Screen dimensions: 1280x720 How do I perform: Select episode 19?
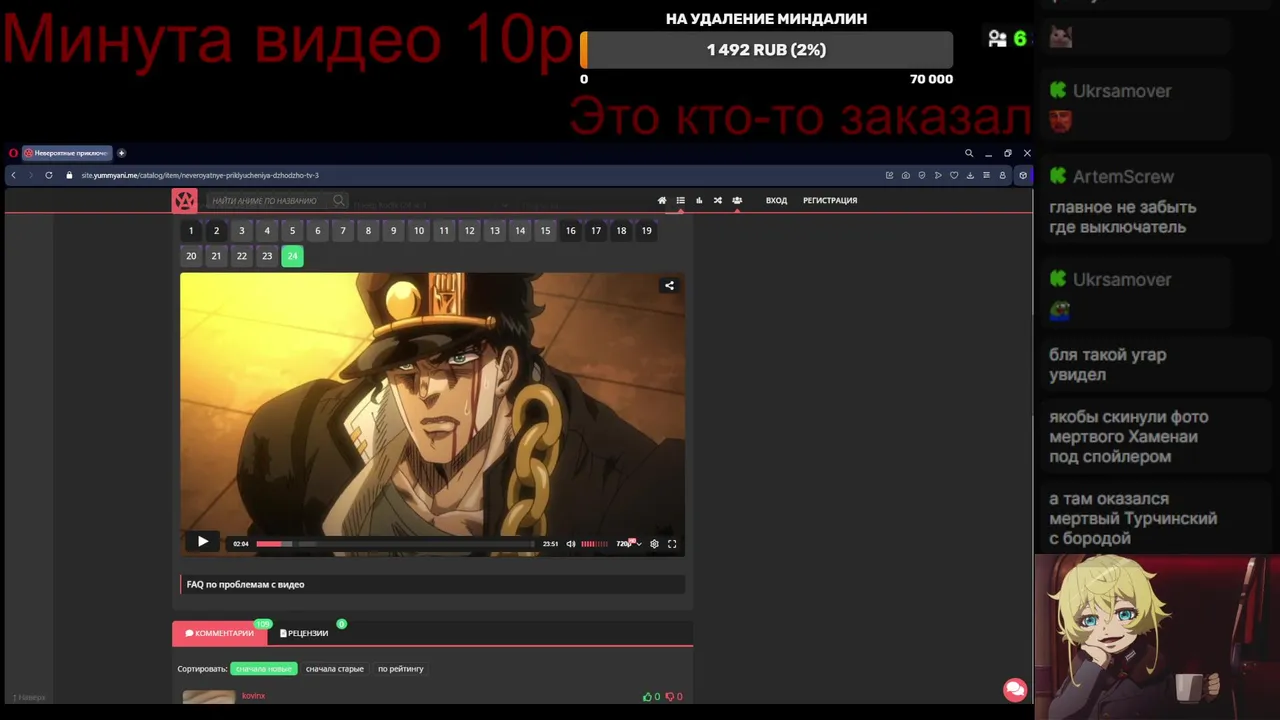pos(646,231)
